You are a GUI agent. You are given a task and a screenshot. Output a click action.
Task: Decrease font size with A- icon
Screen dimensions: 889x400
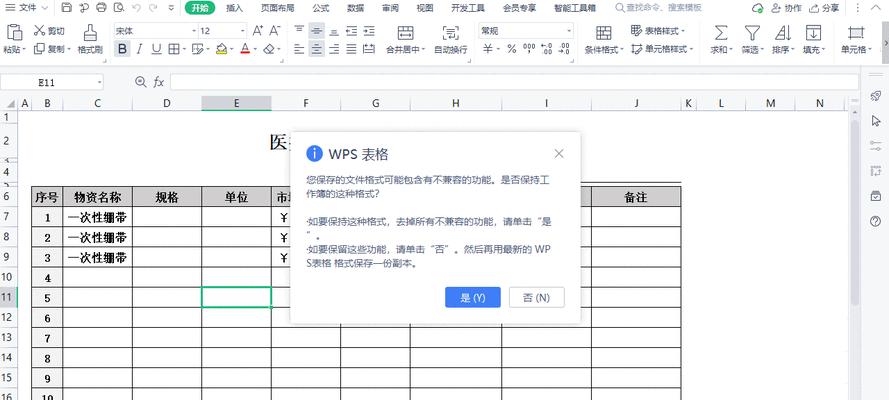pos(275,31)
